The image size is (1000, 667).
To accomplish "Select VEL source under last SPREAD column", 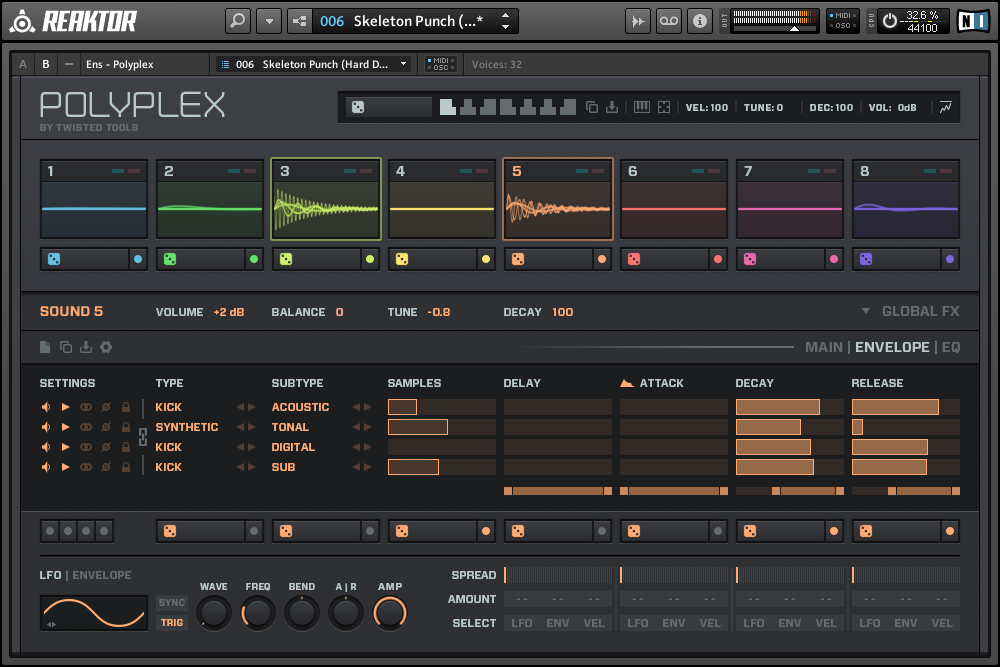I will click(x=941, y=623).
